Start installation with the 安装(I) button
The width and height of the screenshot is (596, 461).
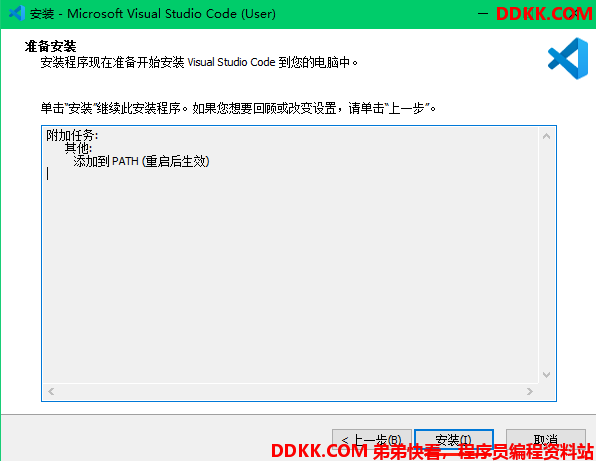point(453,440)
